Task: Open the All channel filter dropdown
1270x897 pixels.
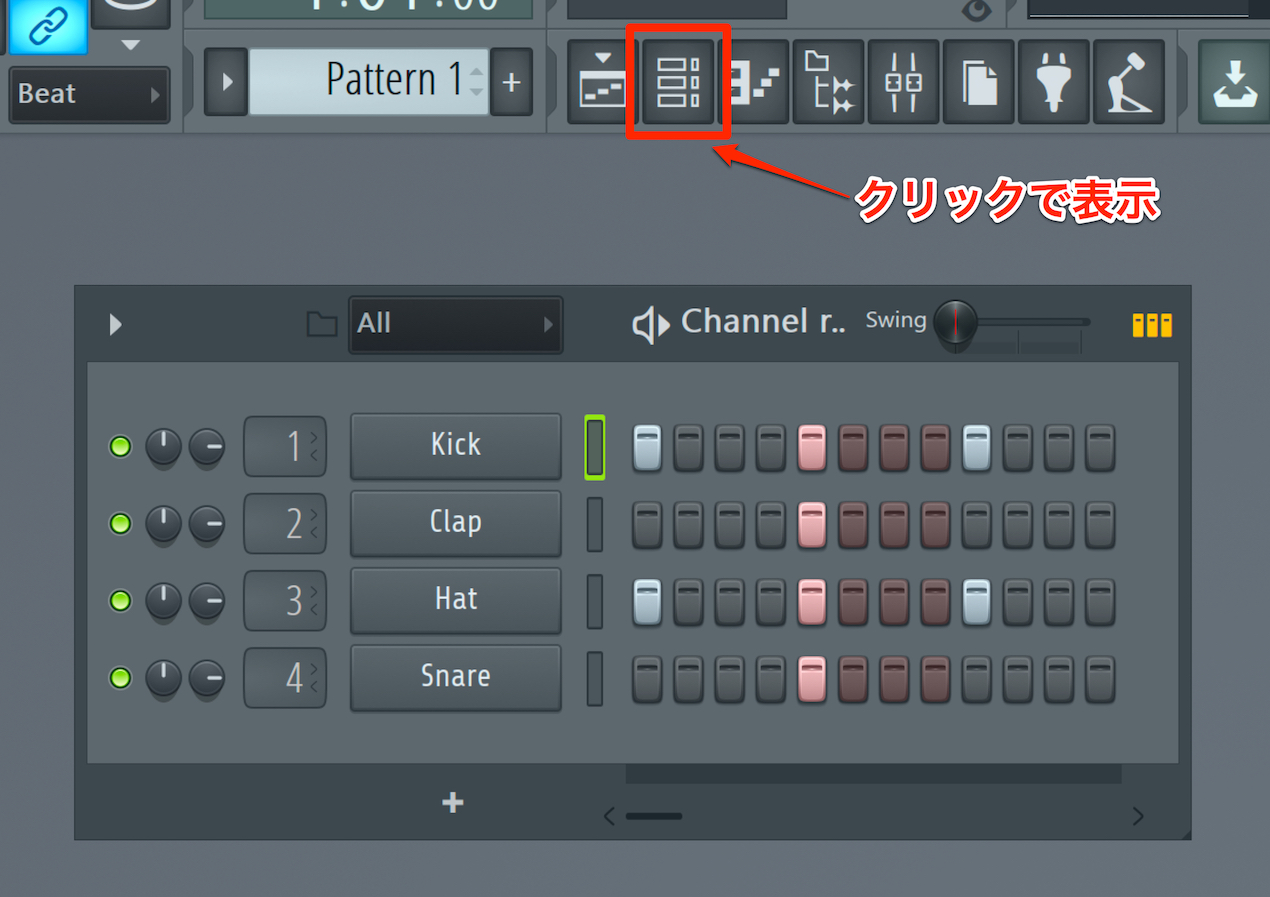Action: point(456,324)
